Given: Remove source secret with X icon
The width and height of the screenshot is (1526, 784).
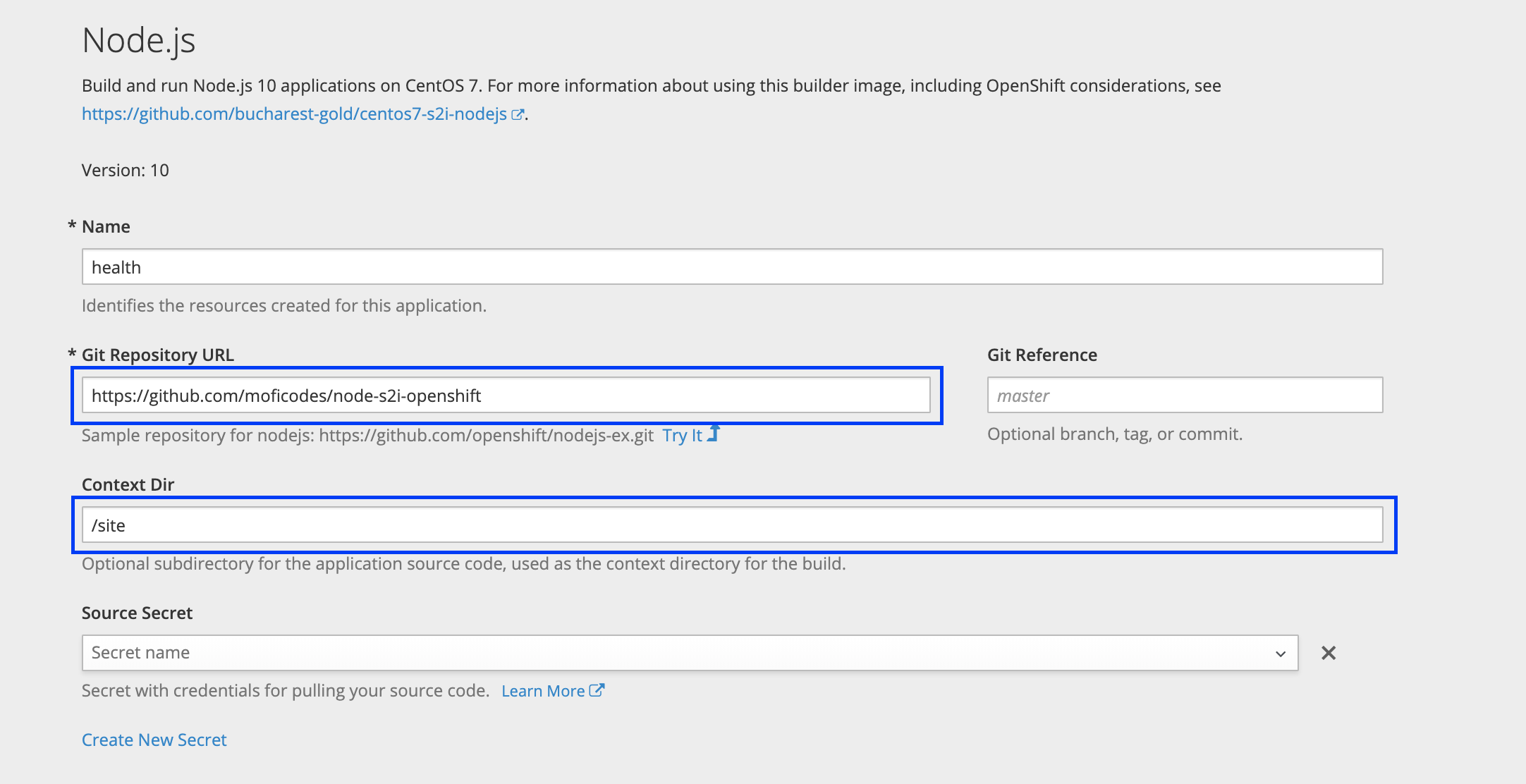Looking at the screenshot, I should (x=1329, y=653).
